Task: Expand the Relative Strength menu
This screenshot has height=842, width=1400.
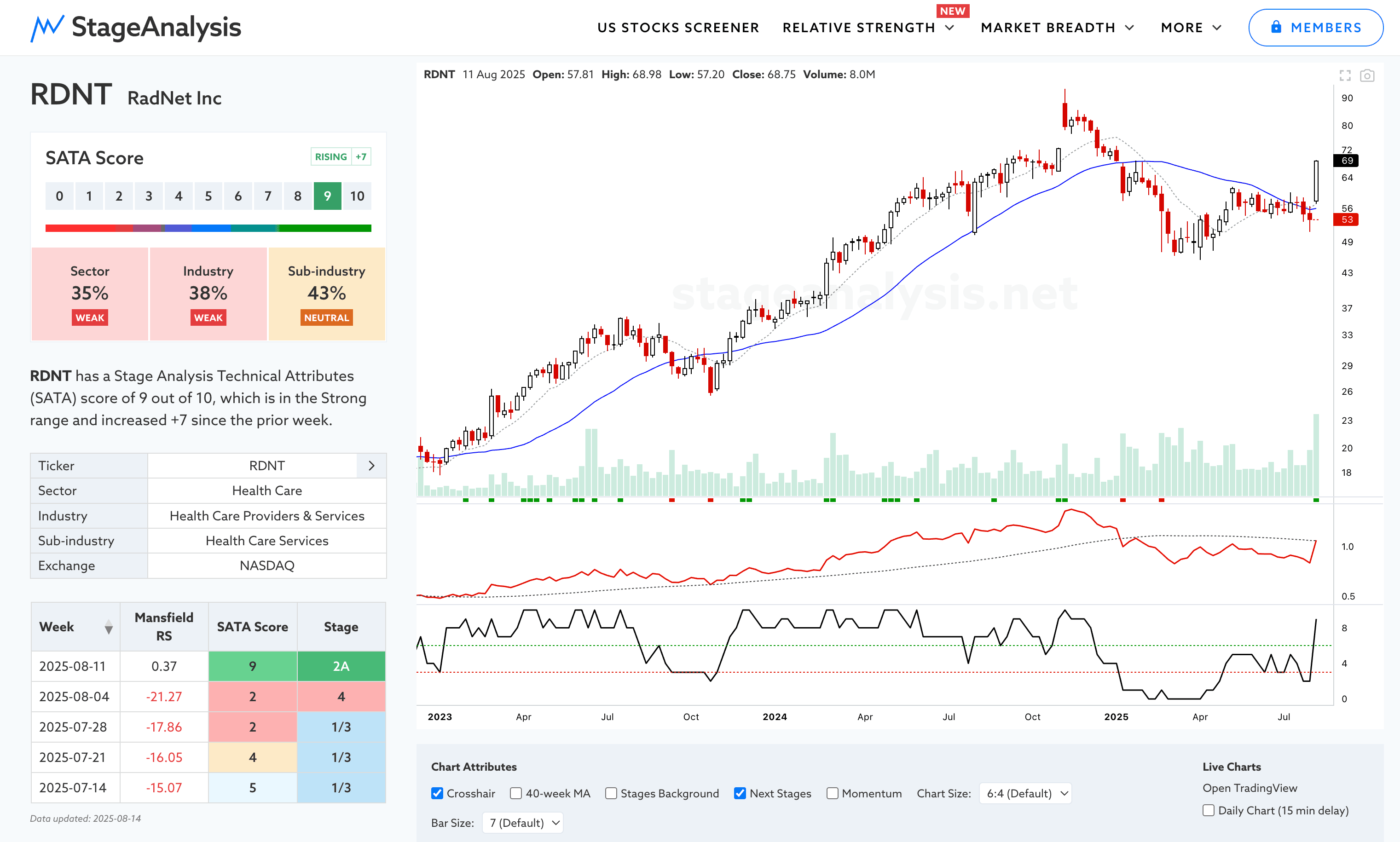Action: (868, 28)
